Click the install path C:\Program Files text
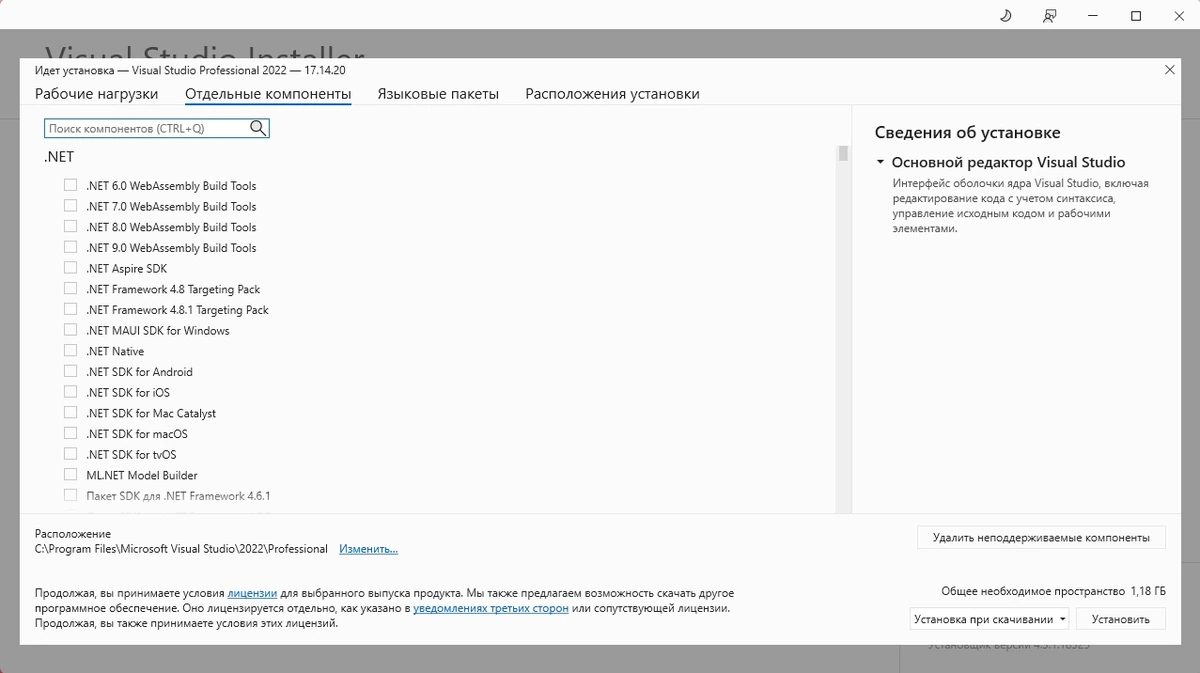Viewport: 1200px width, 673px height. pos(181,549)
